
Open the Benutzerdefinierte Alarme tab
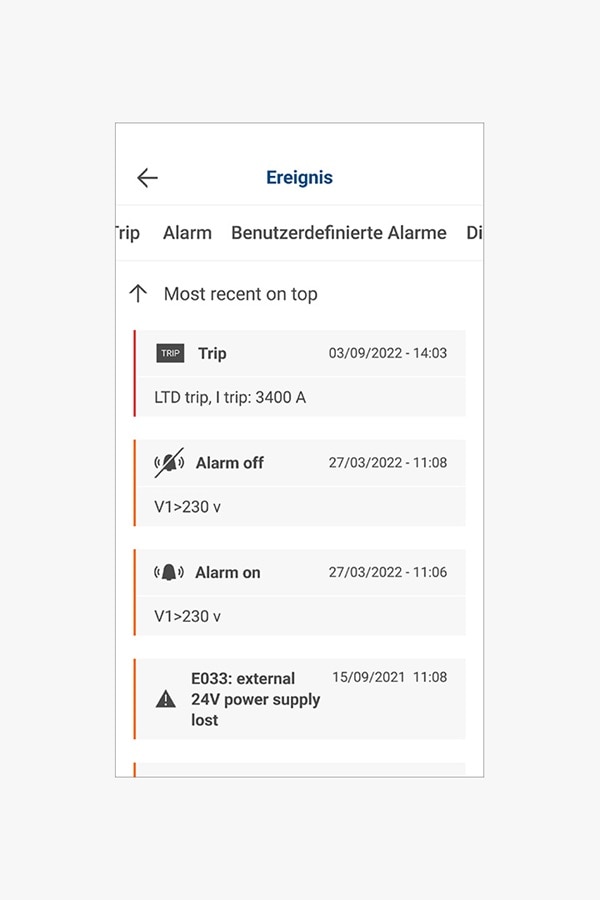point(338,233)
